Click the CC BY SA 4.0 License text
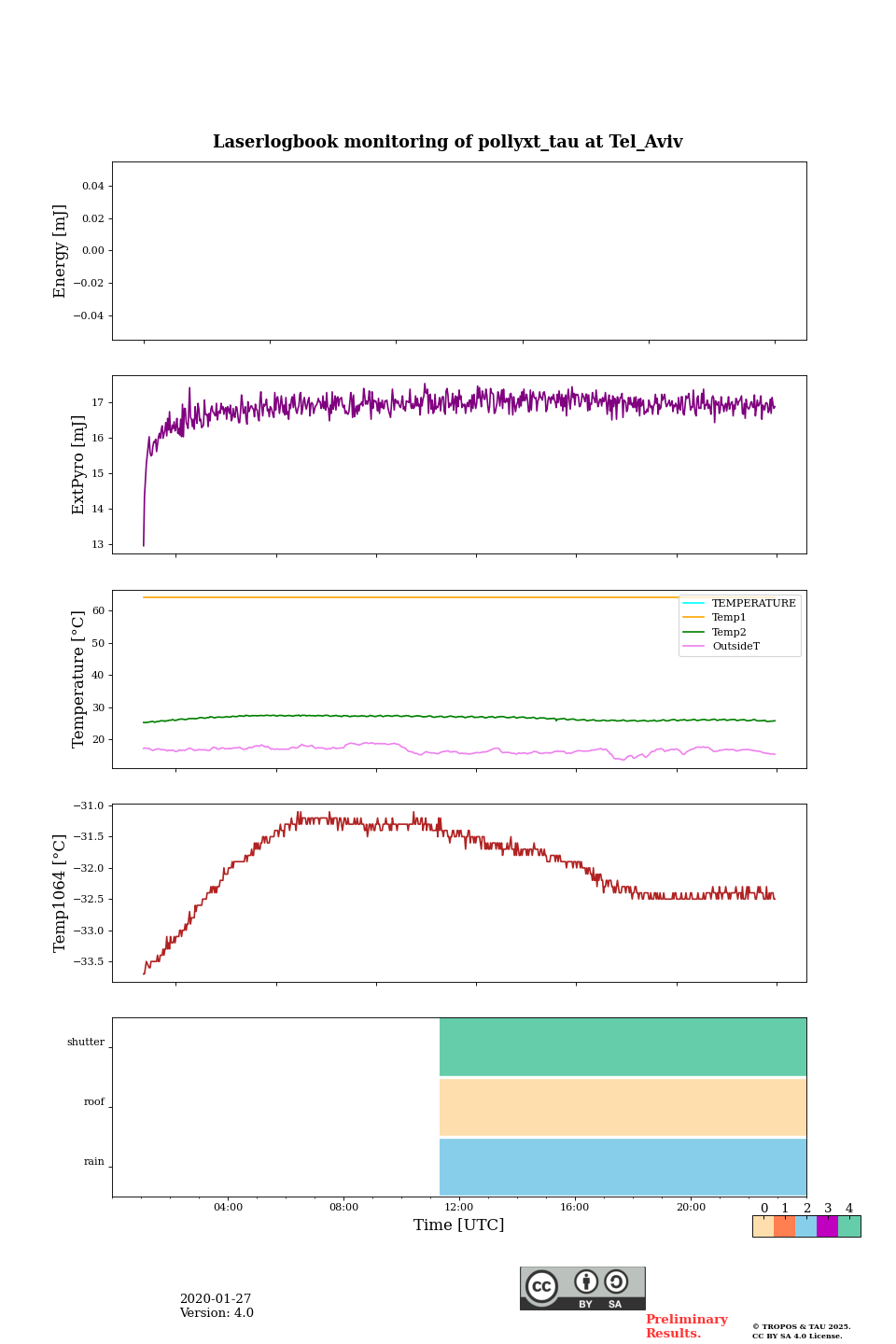The width and height of the screenshot is (896, 1344). [x=797, y=1336]
